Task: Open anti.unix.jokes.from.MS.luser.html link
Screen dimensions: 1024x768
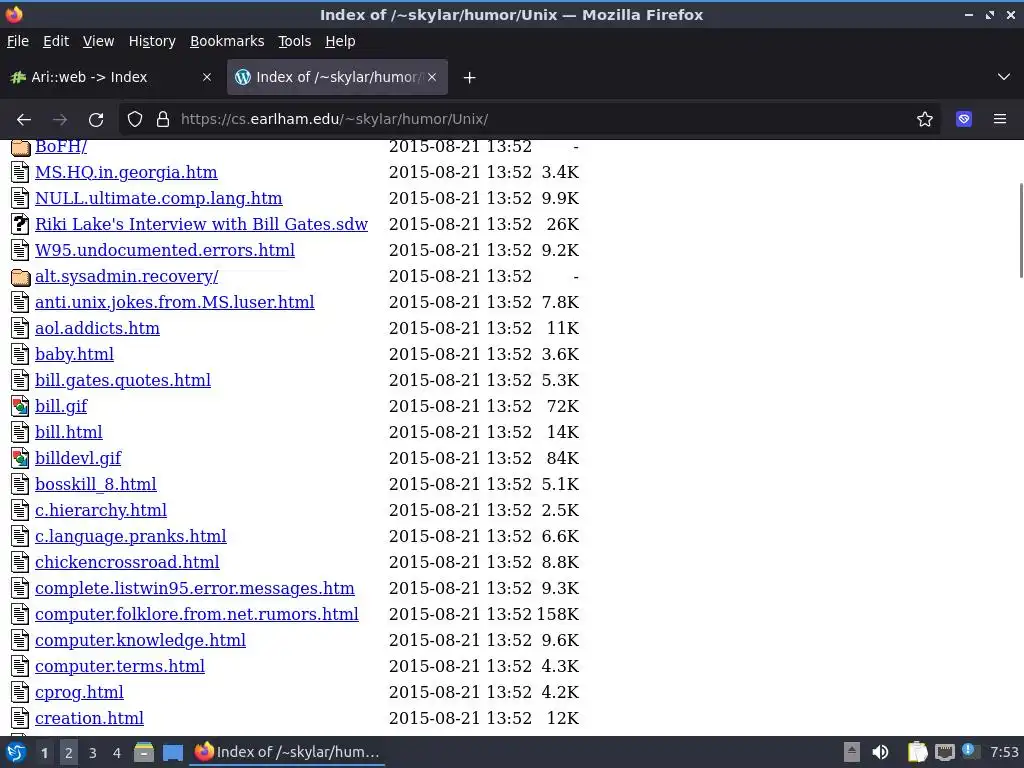Action: (x=174, y=302)
